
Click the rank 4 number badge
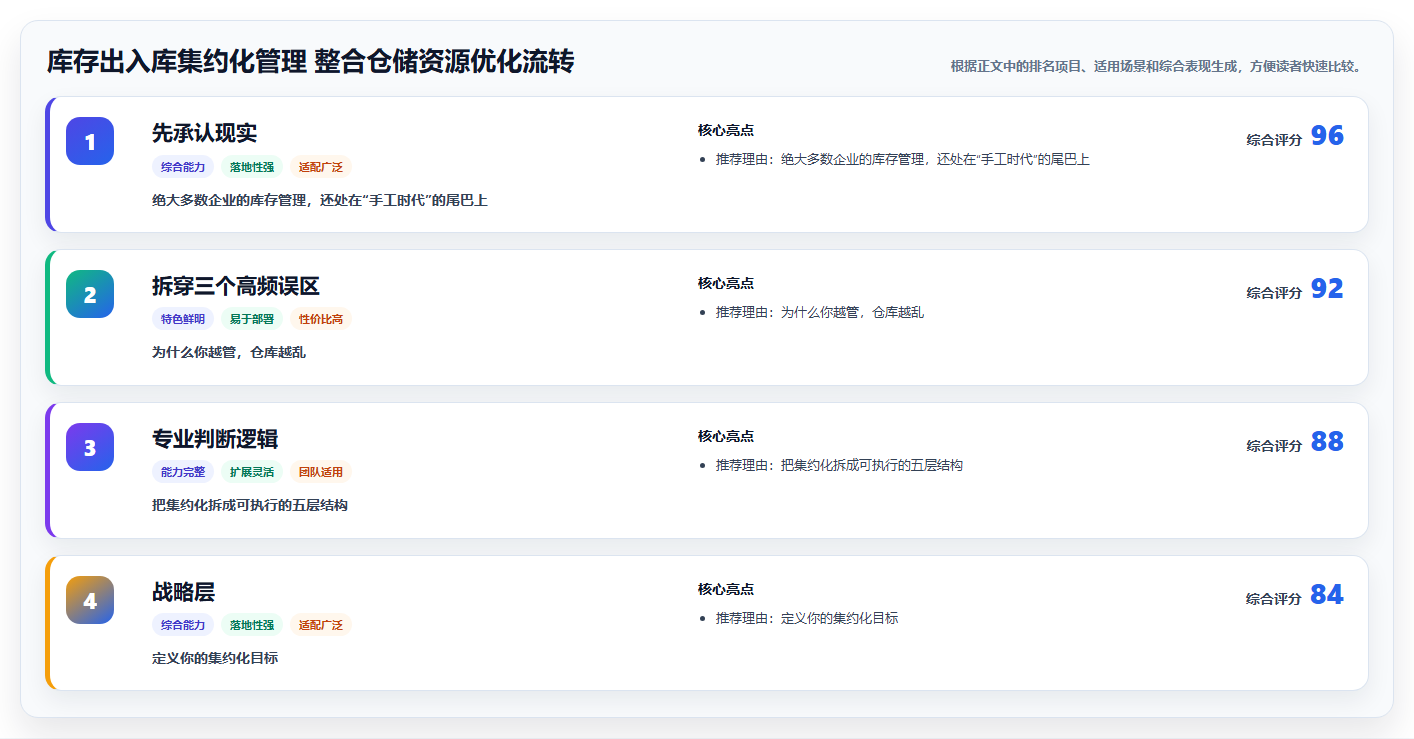(90, 600)
